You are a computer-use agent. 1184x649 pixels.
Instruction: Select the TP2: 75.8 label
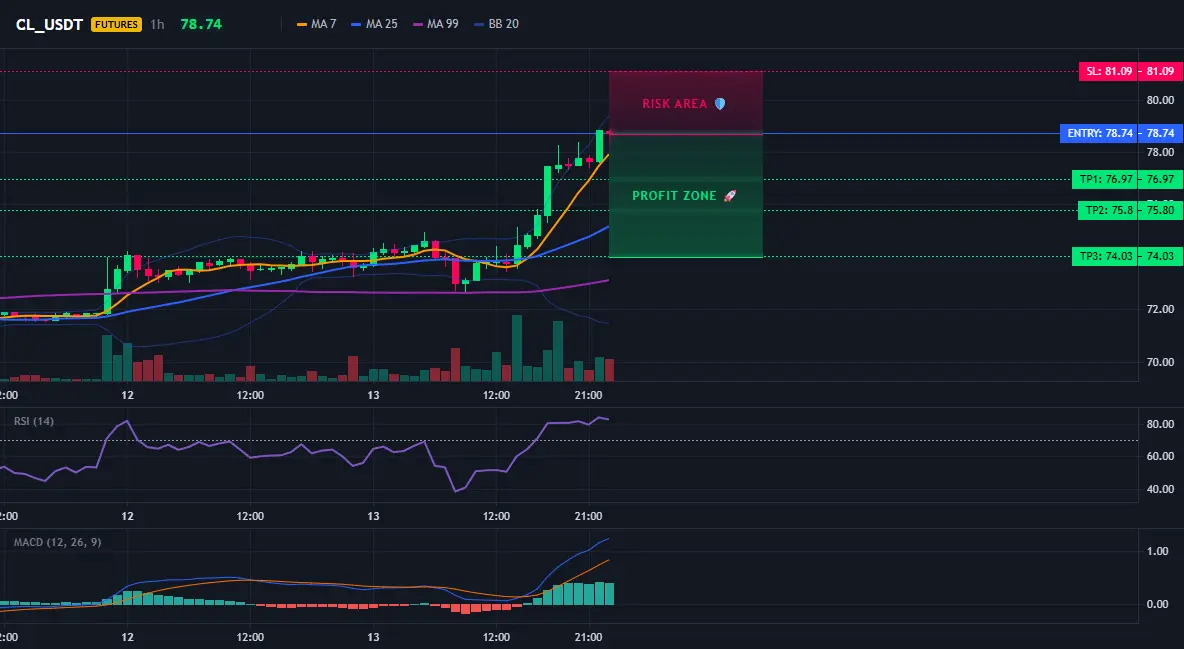tap(1108, 211)
